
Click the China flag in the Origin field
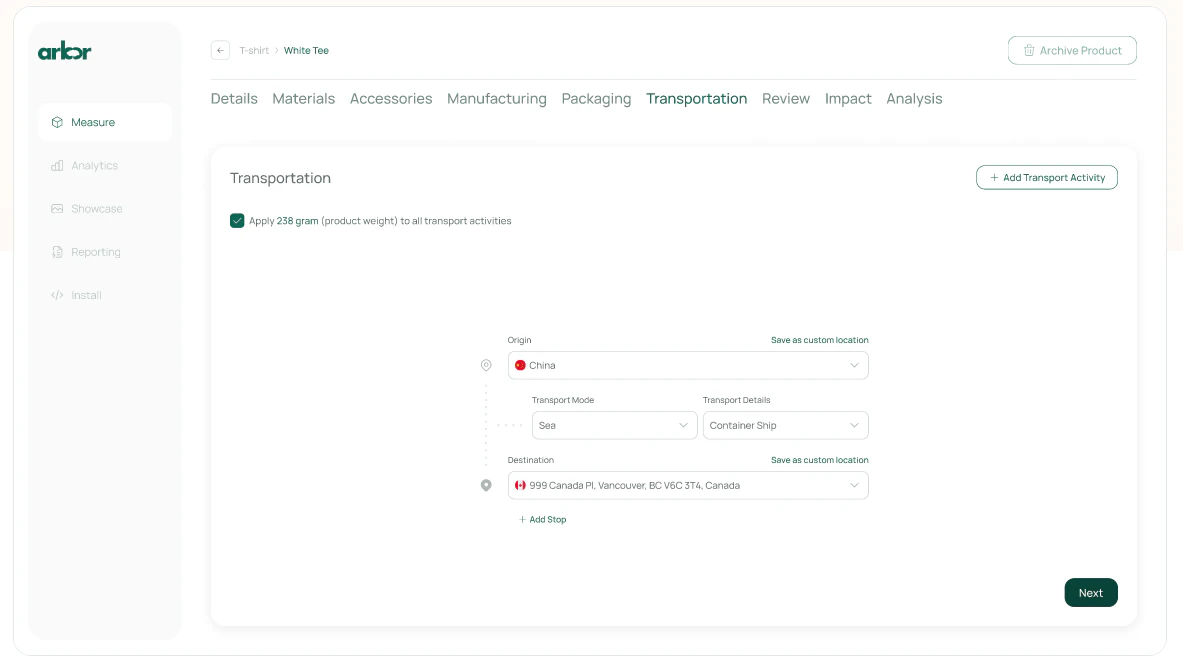tap(520, 365)
